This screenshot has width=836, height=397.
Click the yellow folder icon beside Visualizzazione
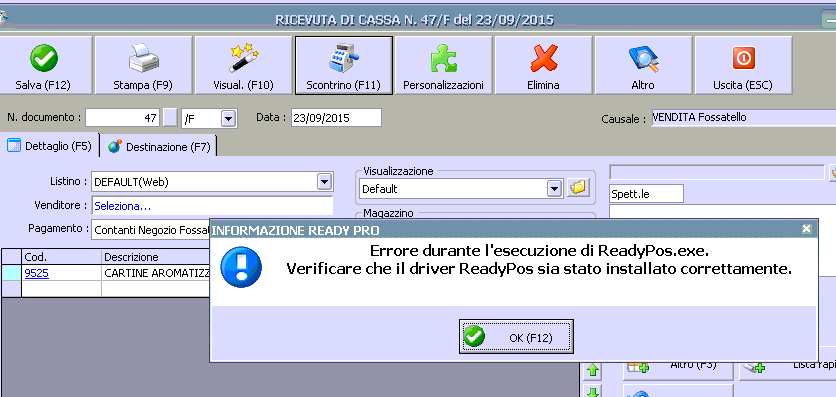tap(578, 188)
